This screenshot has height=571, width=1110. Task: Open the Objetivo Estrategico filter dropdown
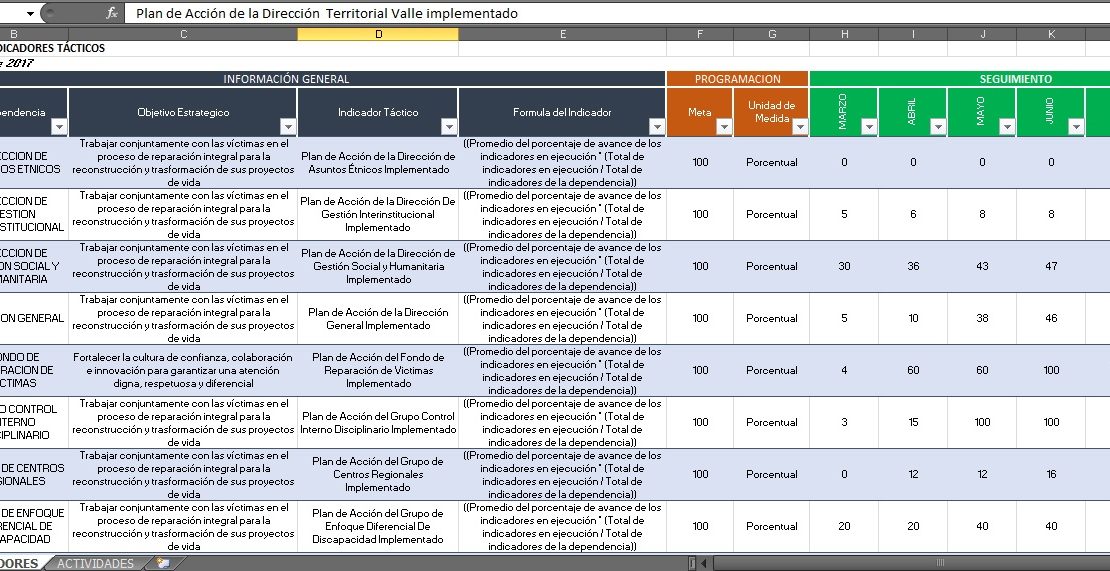[287, 127]
